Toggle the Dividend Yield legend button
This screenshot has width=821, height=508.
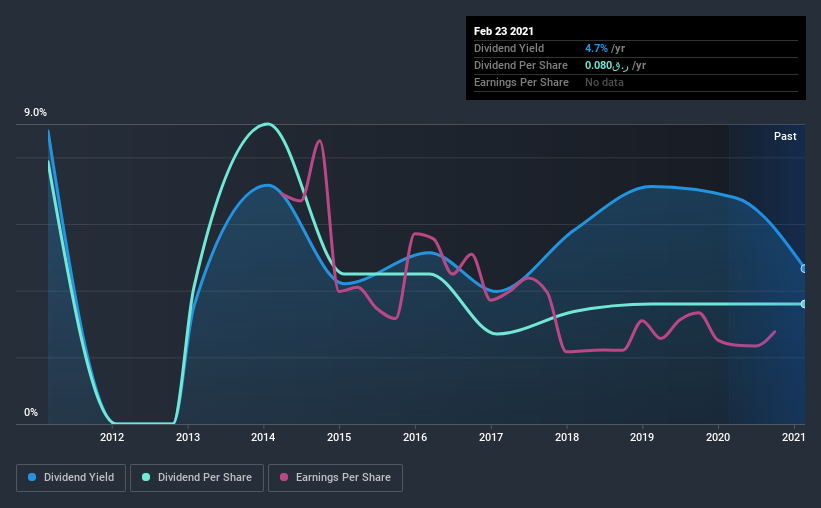(71, 478)
